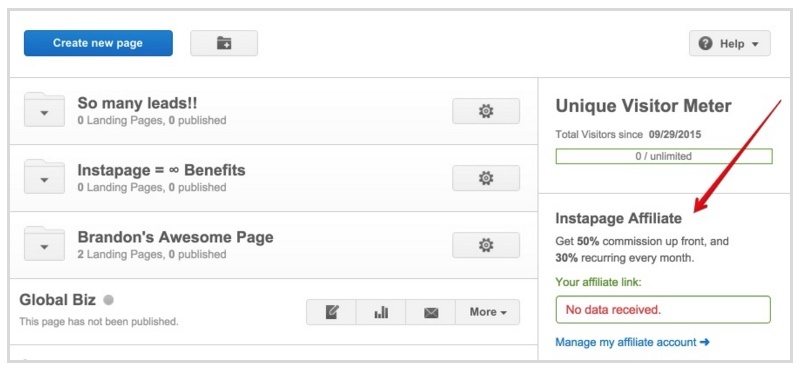Open settings gear for So many leads!!

coord(486,111)
